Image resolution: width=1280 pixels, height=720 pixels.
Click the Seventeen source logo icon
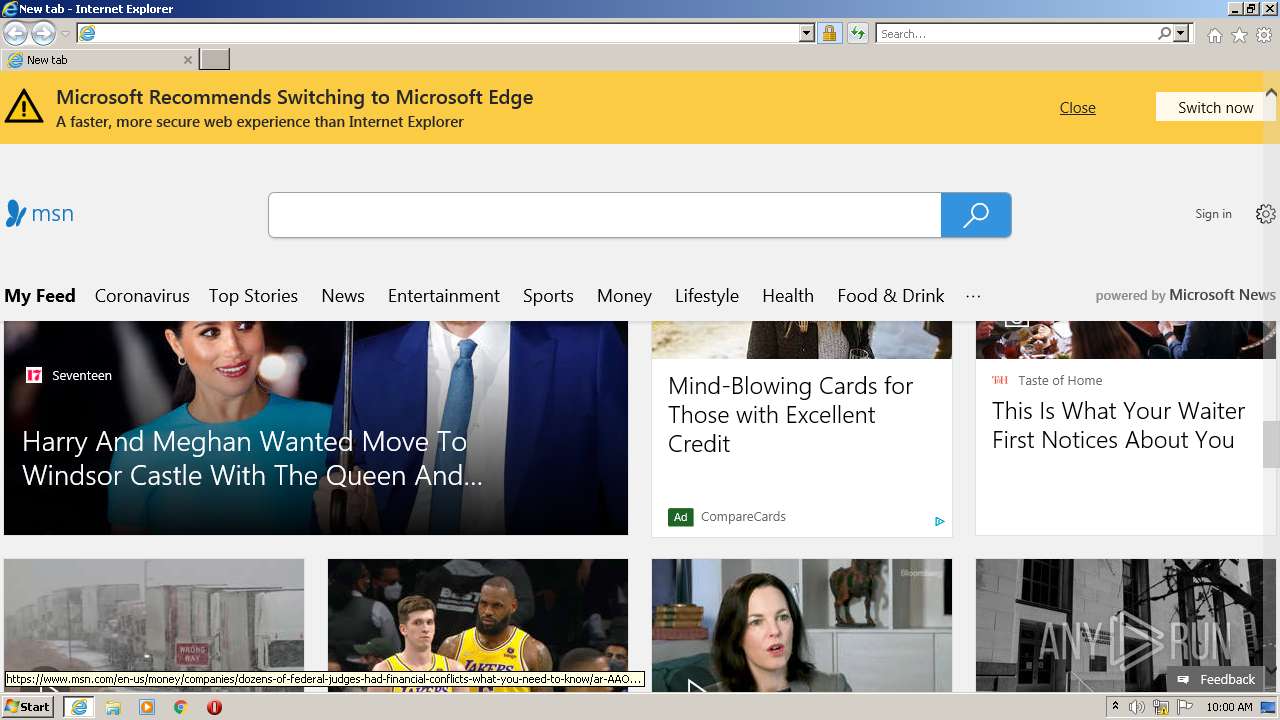34,375
